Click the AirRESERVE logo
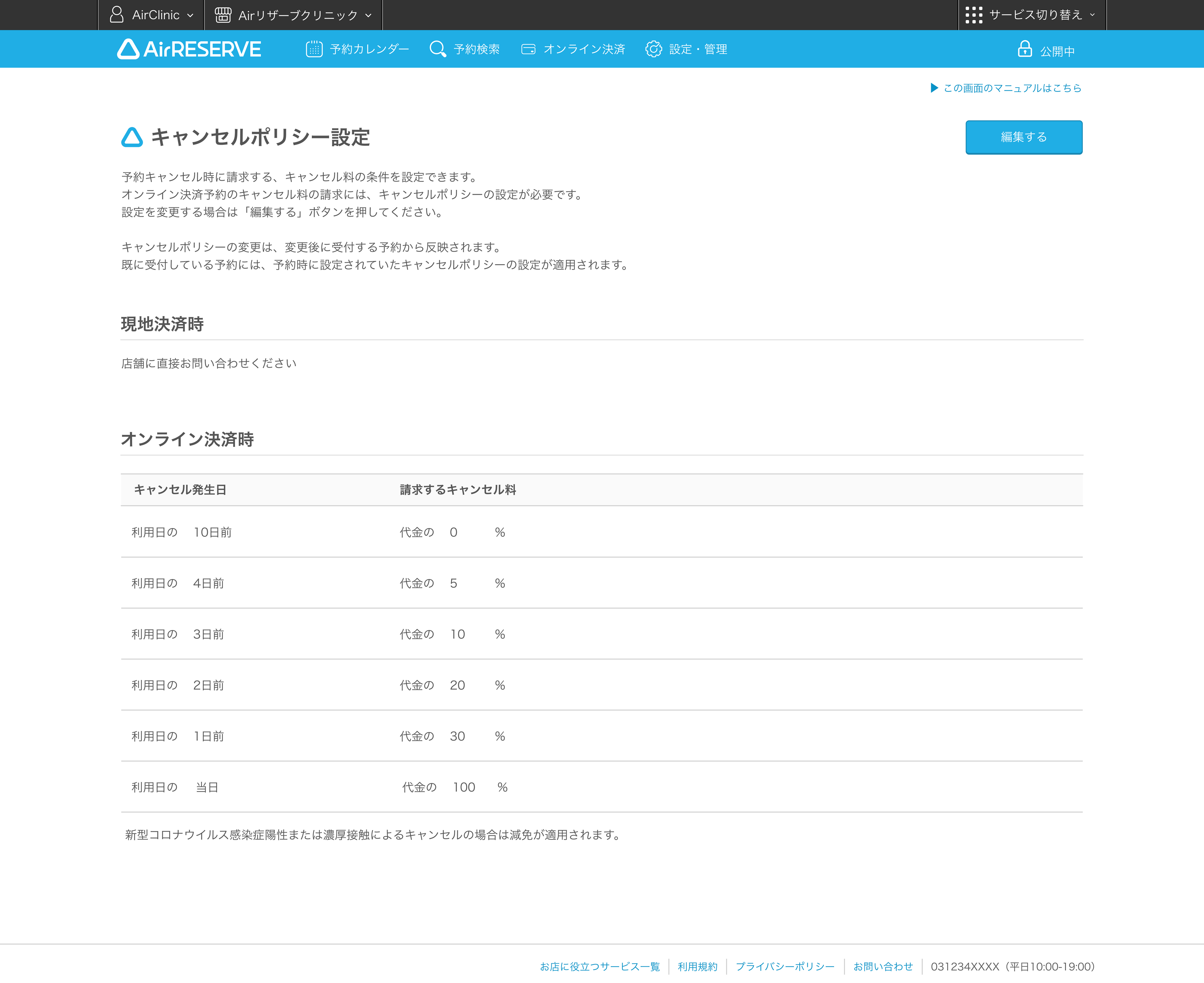This screenshot has height=983, width=1204. pos(189,49)
